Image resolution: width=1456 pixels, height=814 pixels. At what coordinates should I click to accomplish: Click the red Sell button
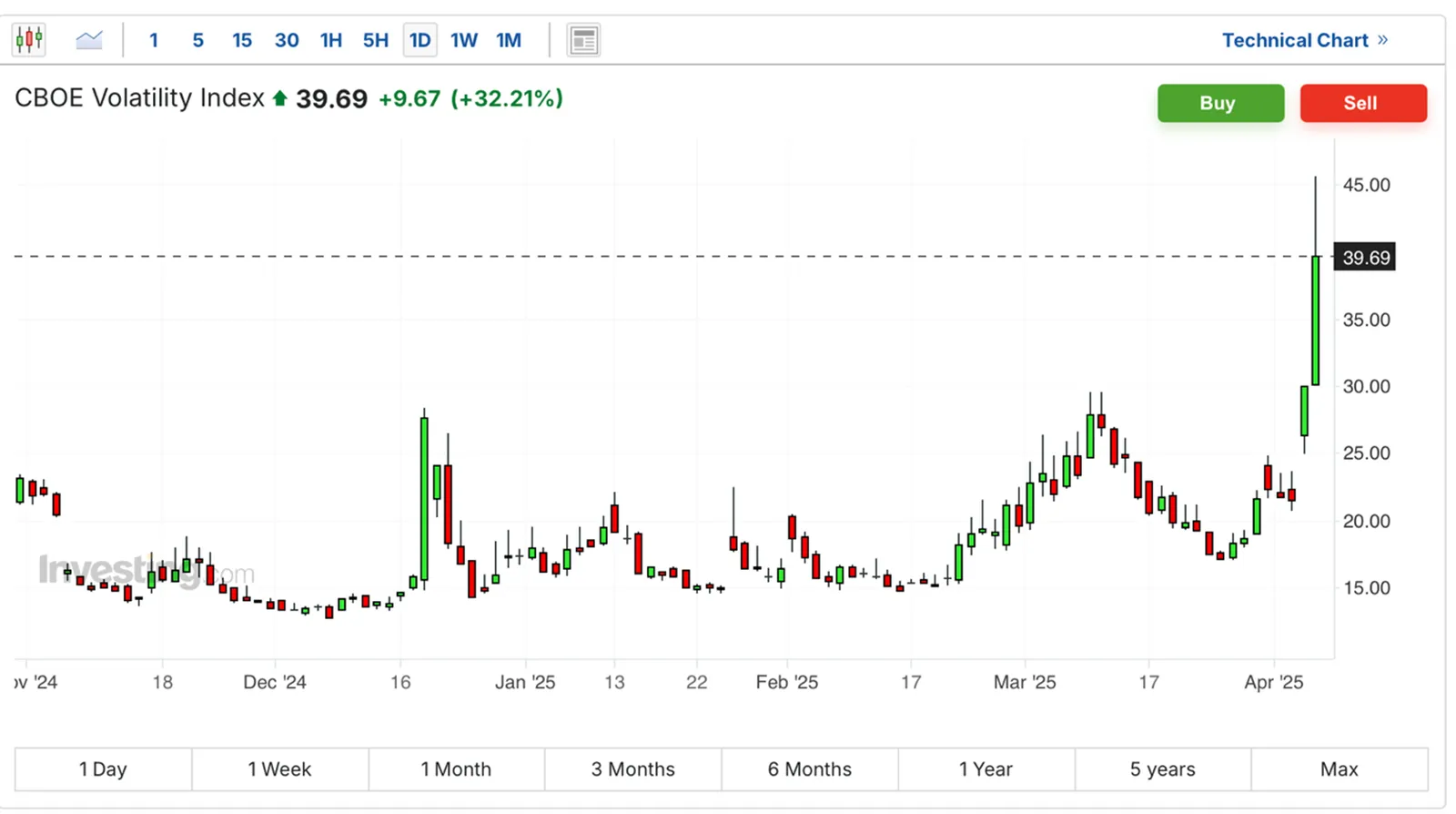click(1363, 103)
